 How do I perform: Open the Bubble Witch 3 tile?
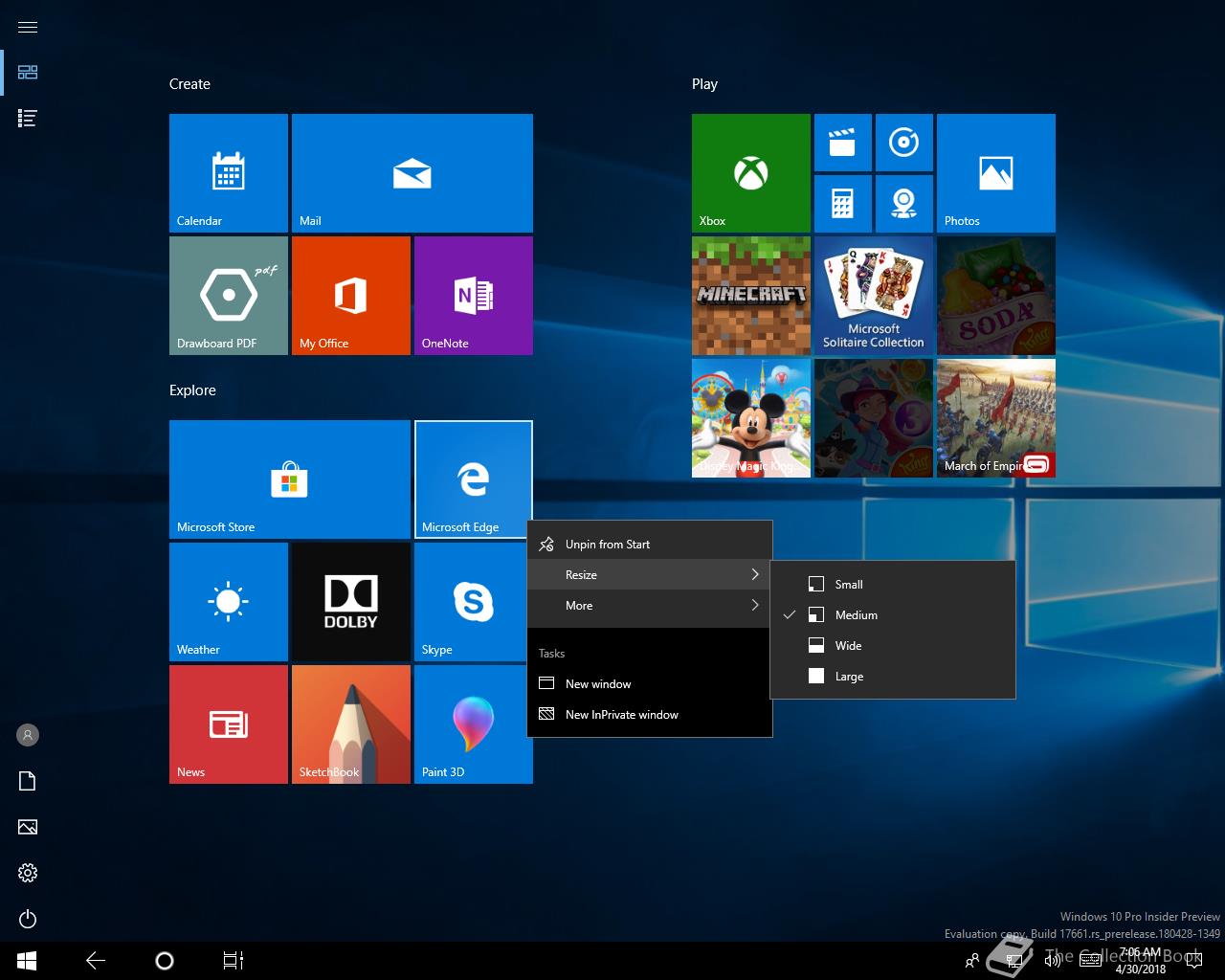pos(874,418)
